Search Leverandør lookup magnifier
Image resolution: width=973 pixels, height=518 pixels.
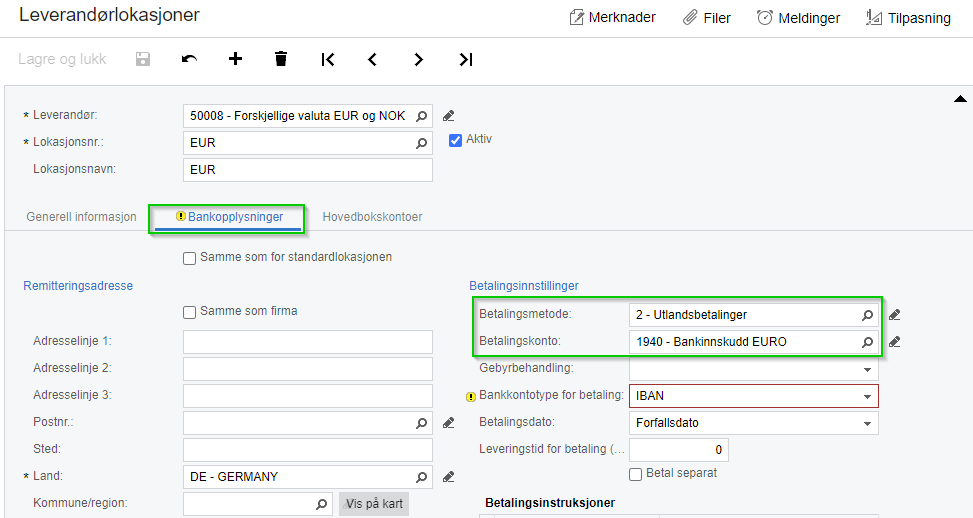pyautogui.click(x=421, y=116)
